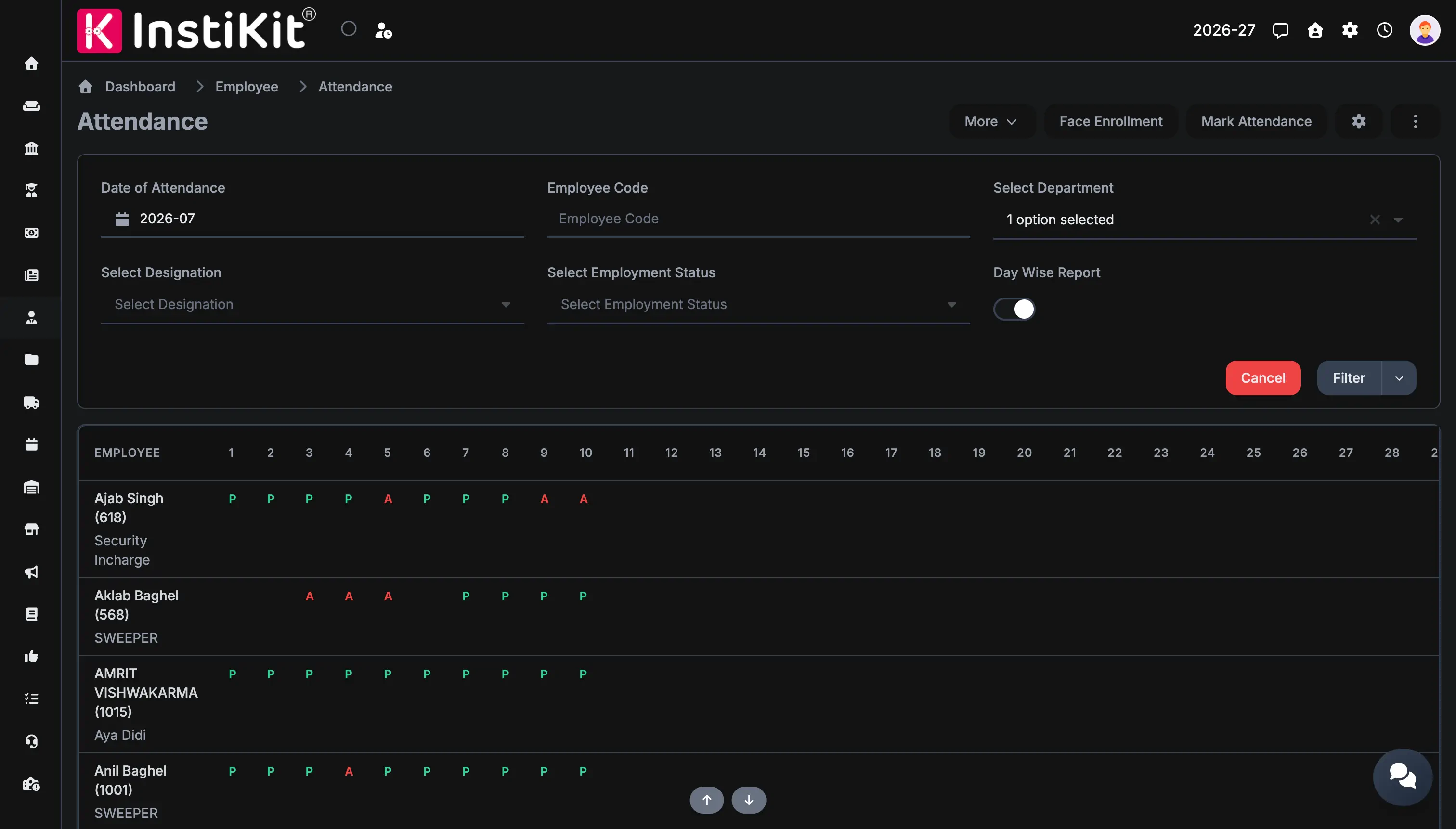Focus the Employee Code input
The width and height of the screenshot is (1456, 829).
coord(758,219)
